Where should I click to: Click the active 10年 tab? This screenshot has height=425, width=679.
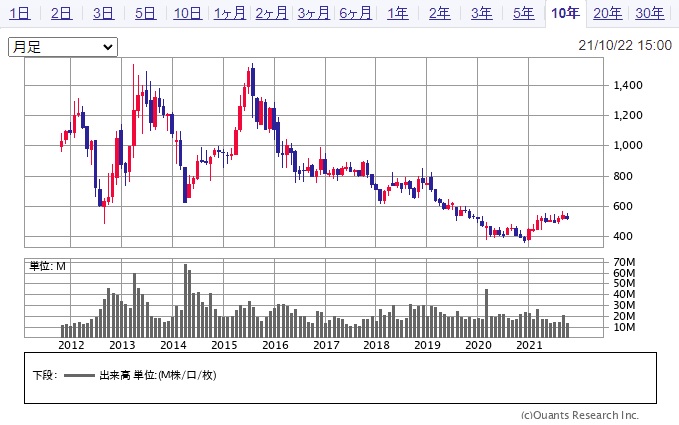pos(565,13)
